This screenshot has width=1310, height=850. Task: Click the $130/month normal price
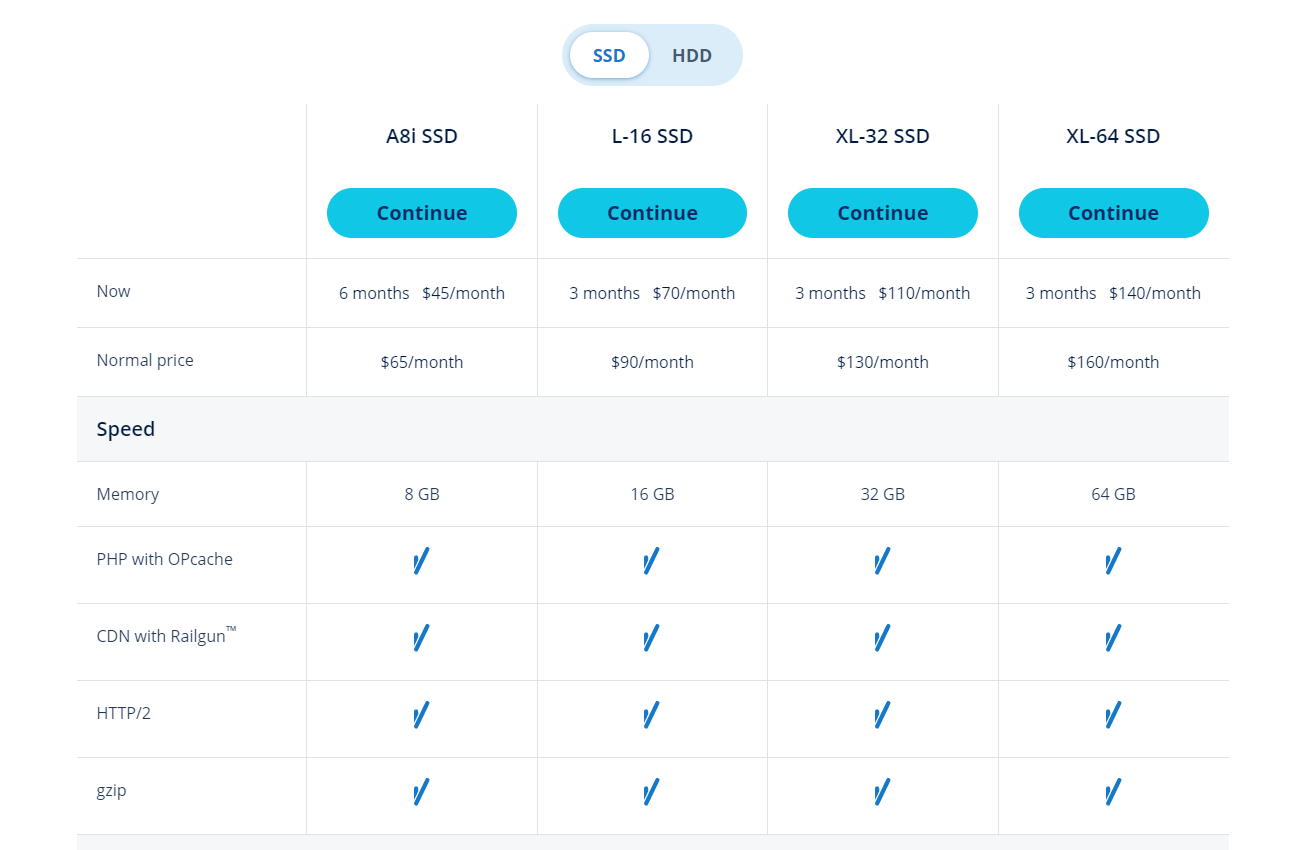(x=883, y=362)
